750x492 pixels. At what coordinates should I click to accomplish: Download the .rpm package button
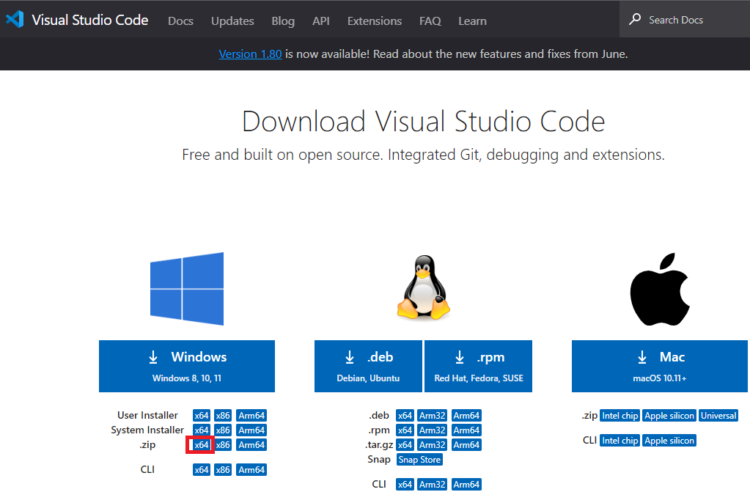[x=478, y=366]
